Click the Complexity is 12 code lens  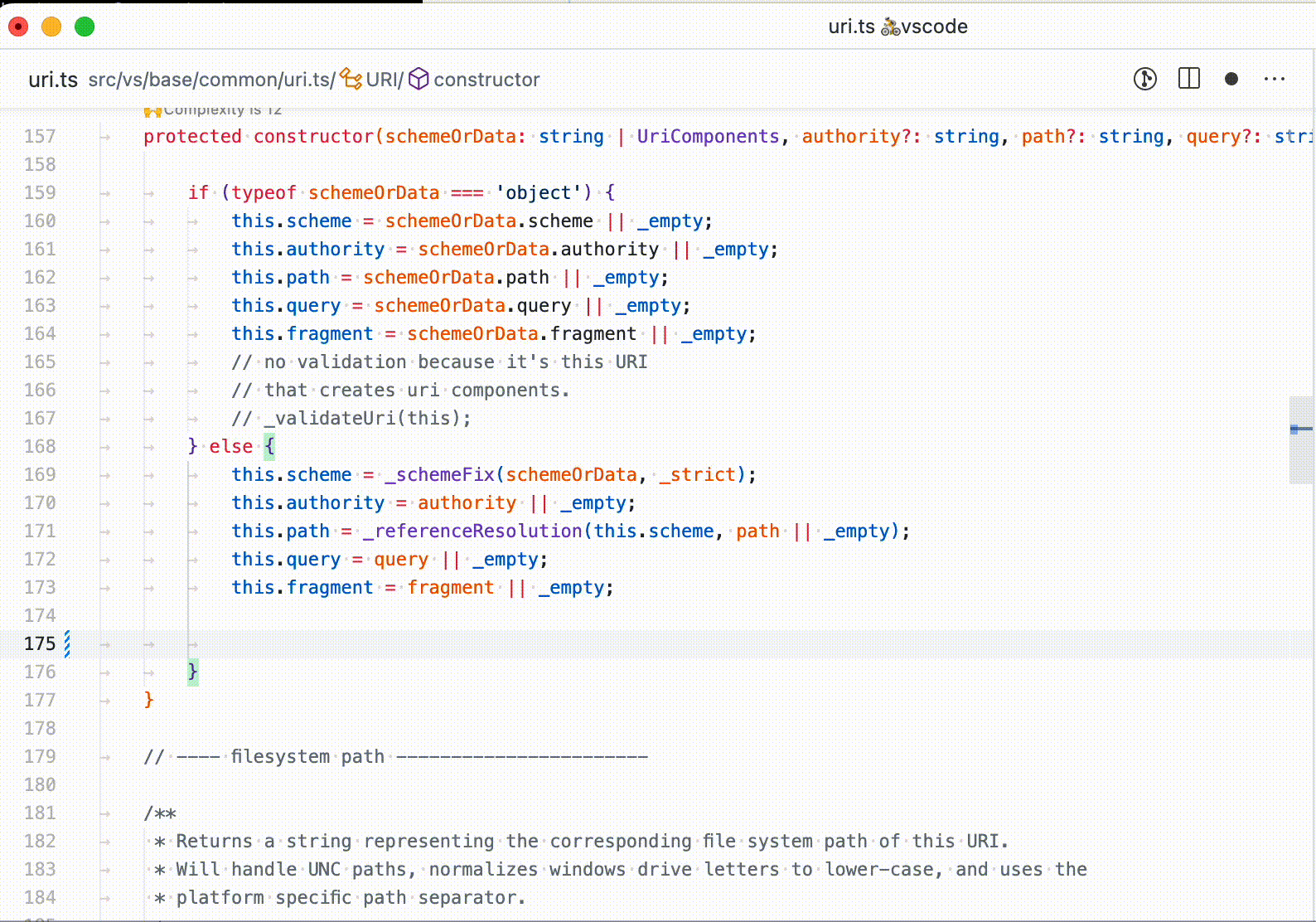(222, 110)
